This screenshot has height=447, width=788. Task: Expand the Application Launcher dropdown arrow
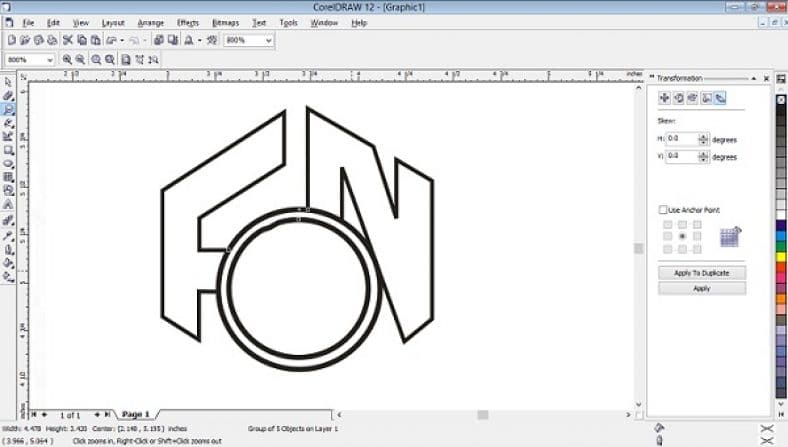click(x=200, y=40)
